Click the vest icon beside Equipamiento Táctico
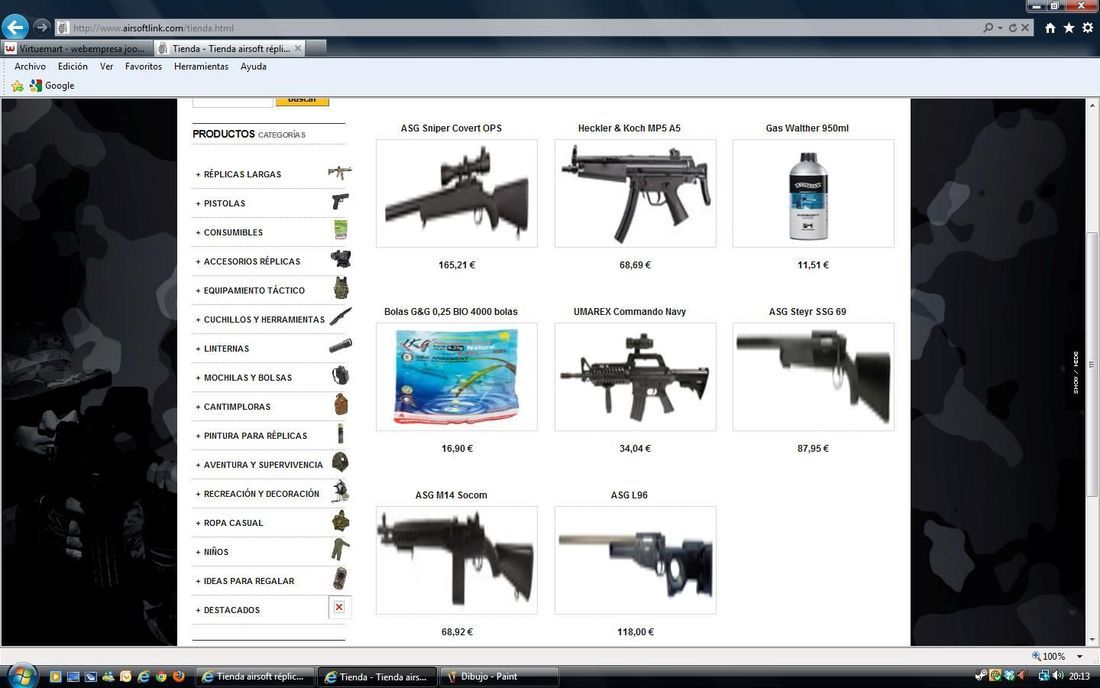This screenshot has height=688, width=1100. [x=341, y=288]
